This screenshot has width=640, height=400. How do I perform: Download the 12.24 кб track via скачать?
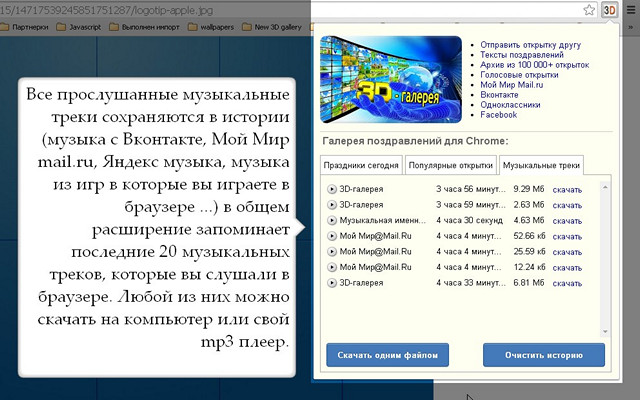click(x=567, y=269)
